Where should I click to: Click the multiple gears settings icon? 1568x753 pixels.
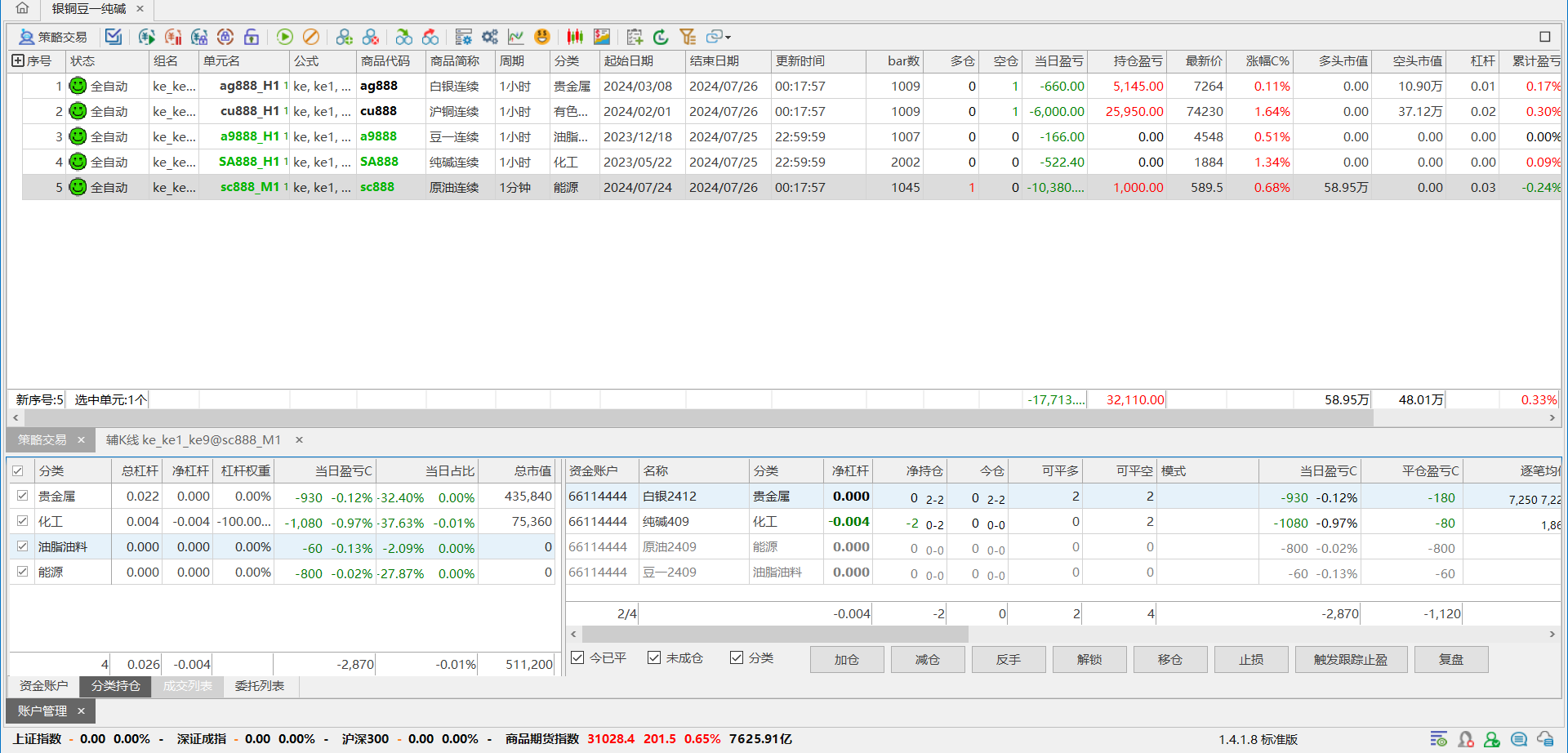489,37
